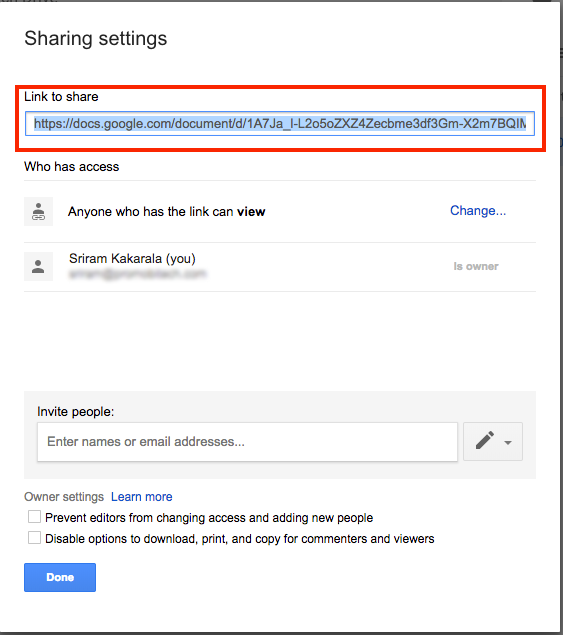
Task: Click the owner profile silhouette icon
Action: click(38, 266)
